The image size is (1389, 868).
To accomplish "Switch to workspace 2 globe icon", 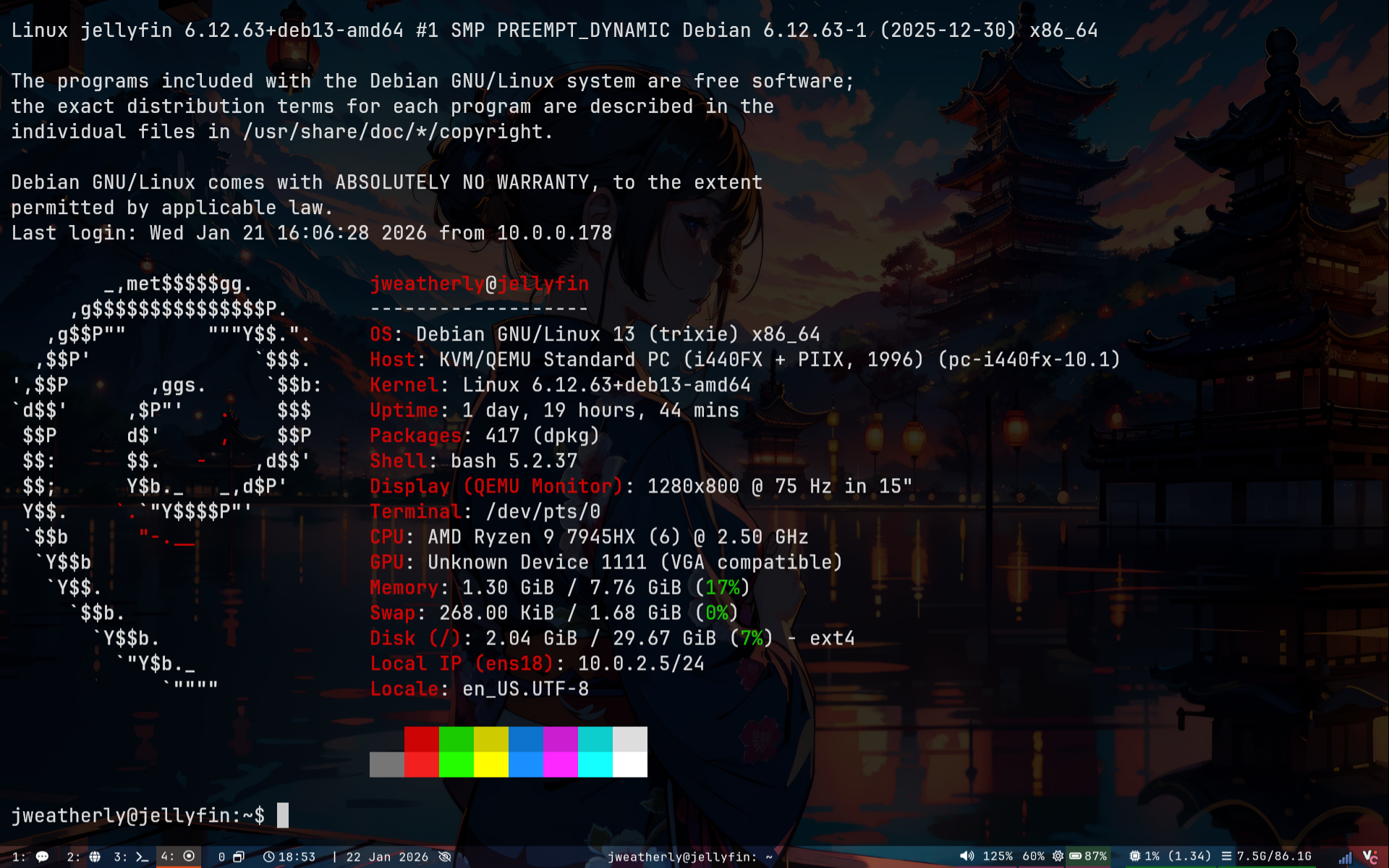I will pos(95,856).
